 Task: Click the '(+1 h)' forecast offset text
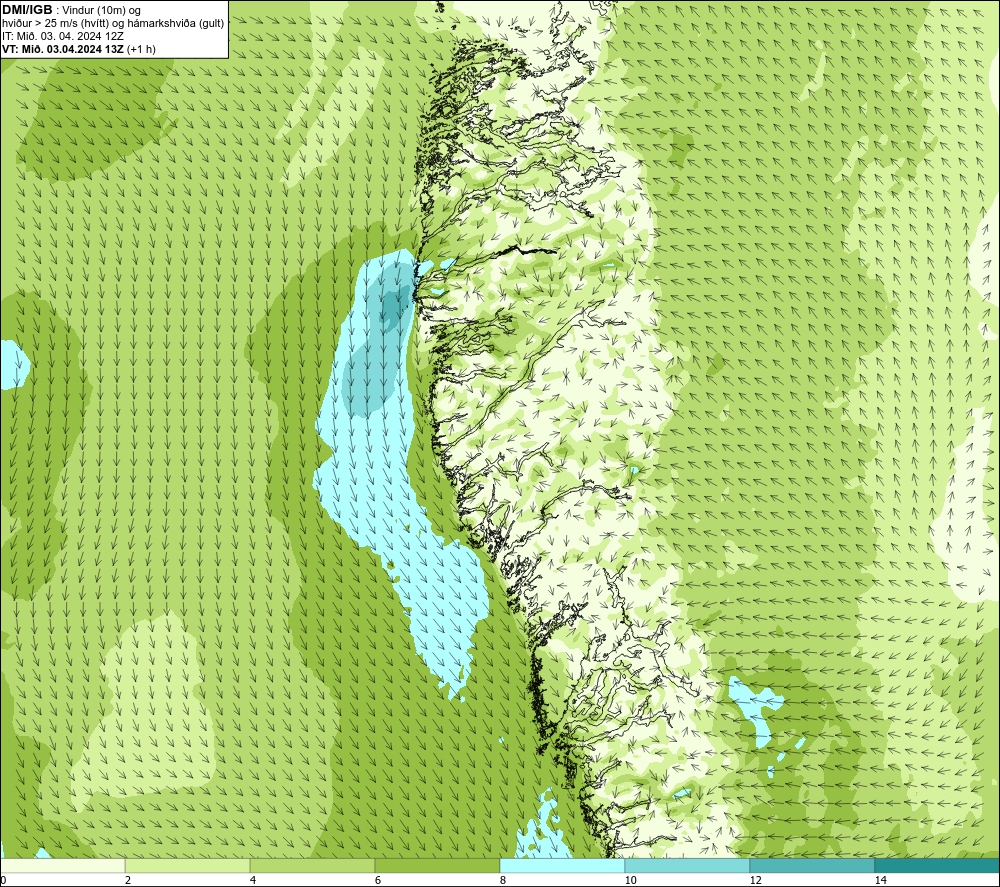point(142,49)
